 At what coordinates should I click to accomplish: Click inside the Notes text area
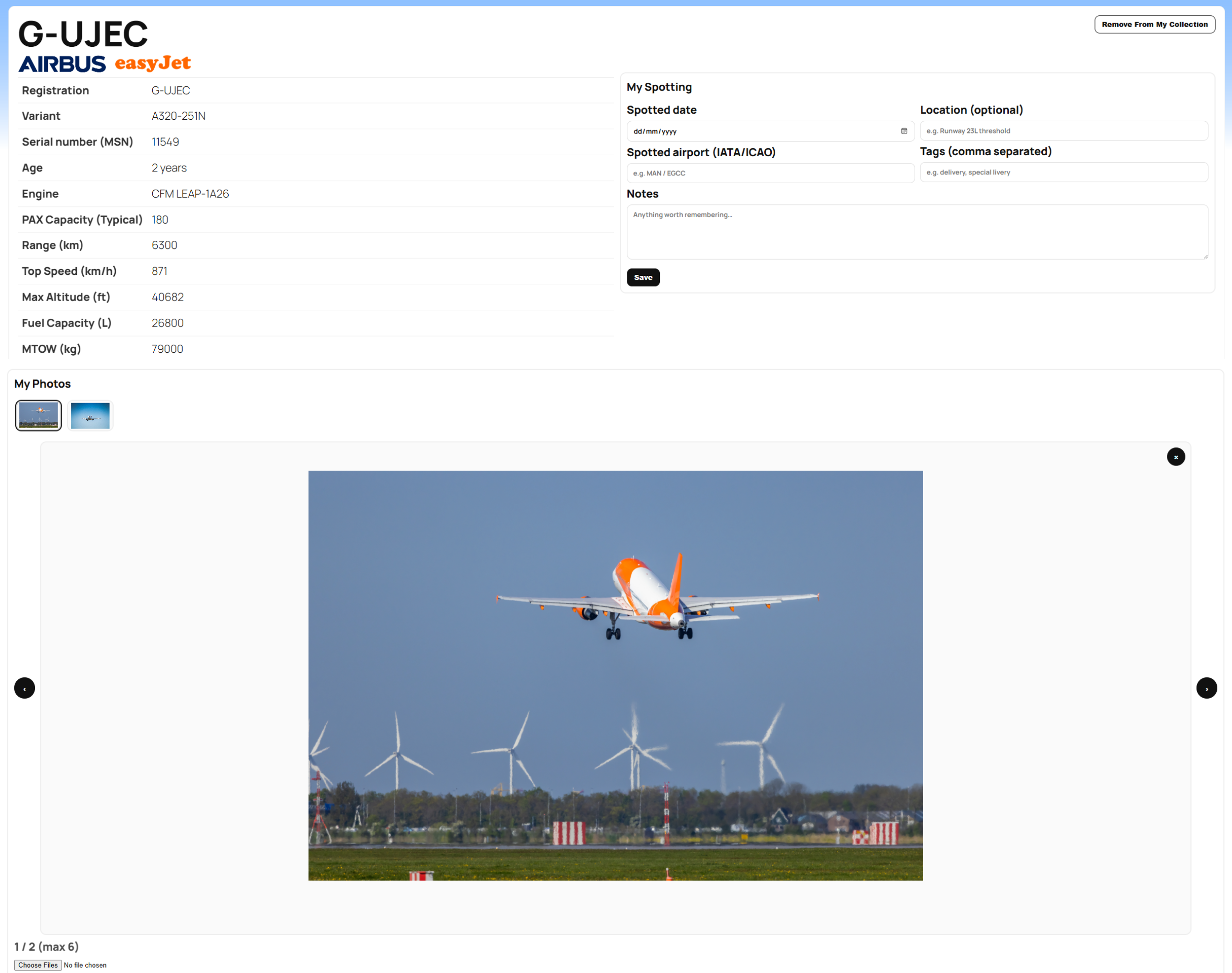click(x=918, y=232)
